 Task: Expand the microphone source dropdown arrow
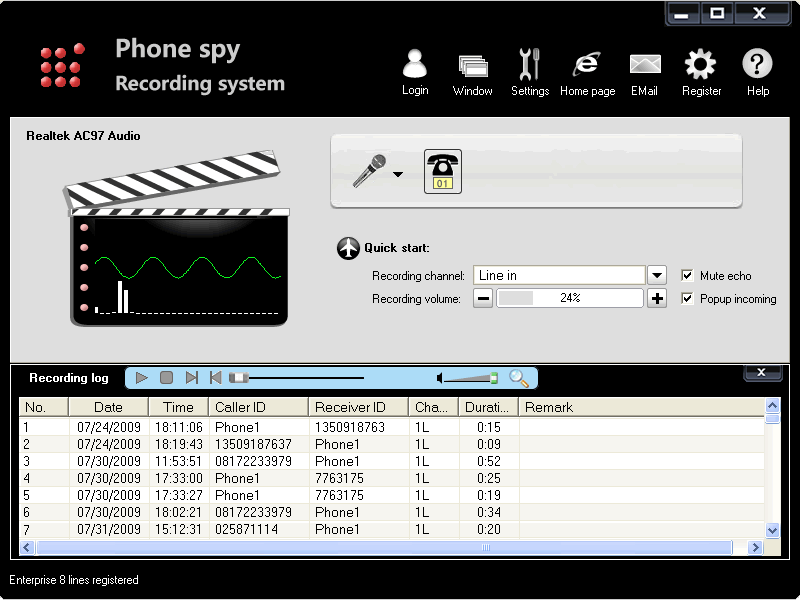397,176
